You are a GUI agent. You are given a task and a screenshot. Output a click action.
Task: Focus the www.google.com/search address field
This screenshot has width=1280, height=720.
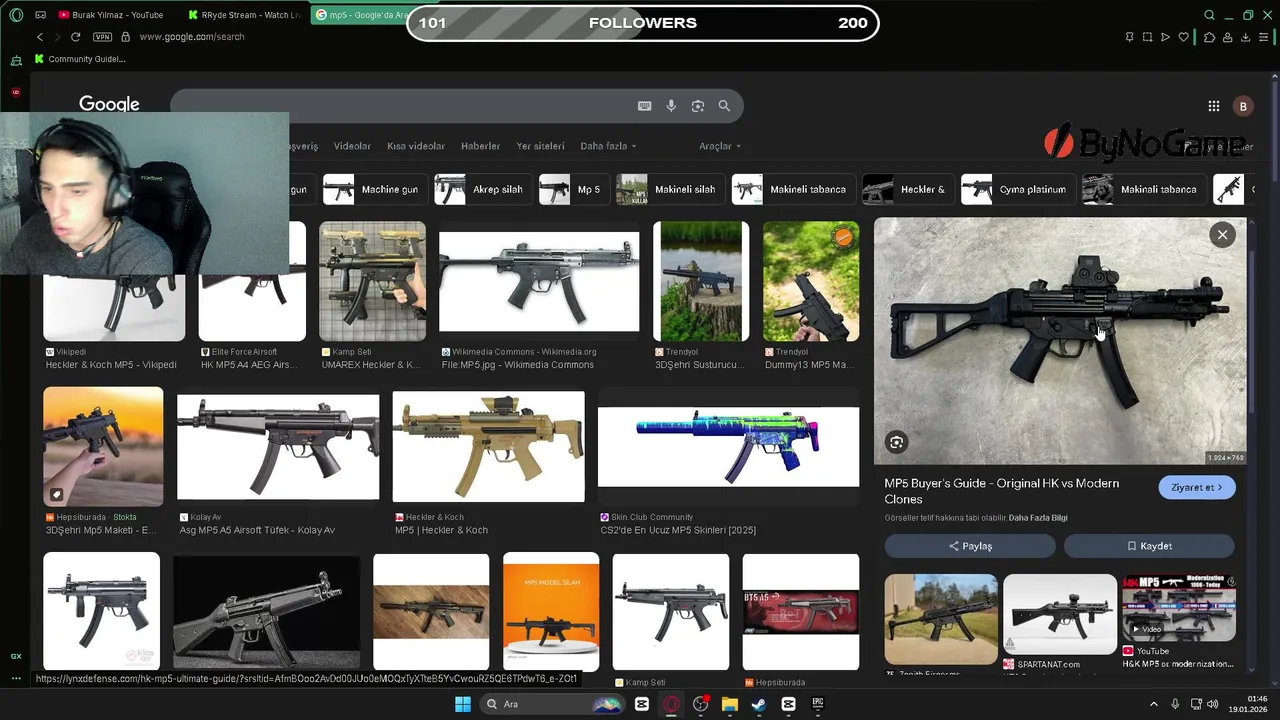pos(192,37)
